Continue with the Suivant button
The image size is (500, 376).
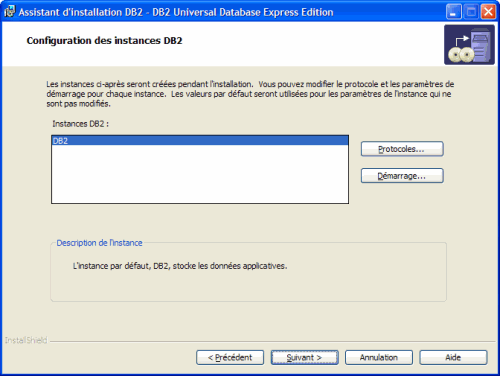click(x=304, y=357)
